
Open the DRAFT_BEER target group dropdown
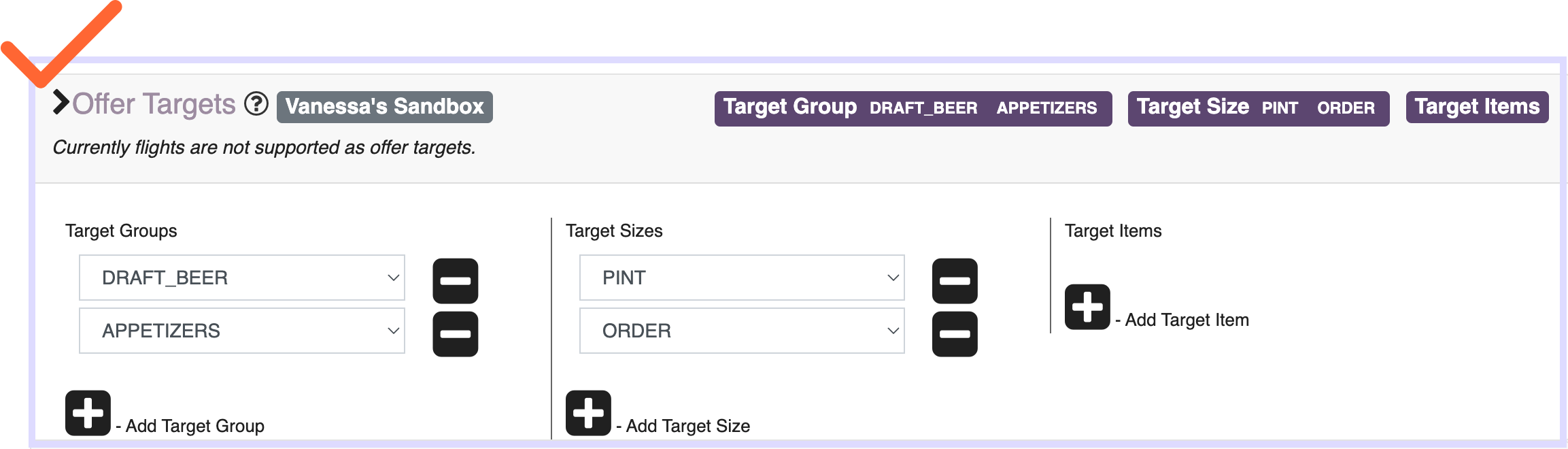click(x=242, y=278)
